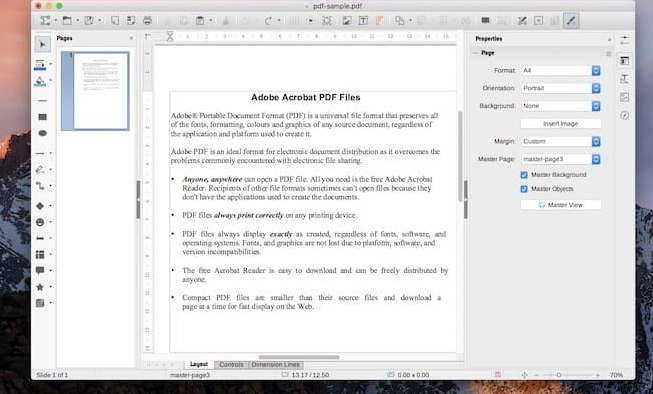The height and width of the screenshot is (394, 653).
Task: Click the vertical document scrollbar
Action: coord(460,156)
